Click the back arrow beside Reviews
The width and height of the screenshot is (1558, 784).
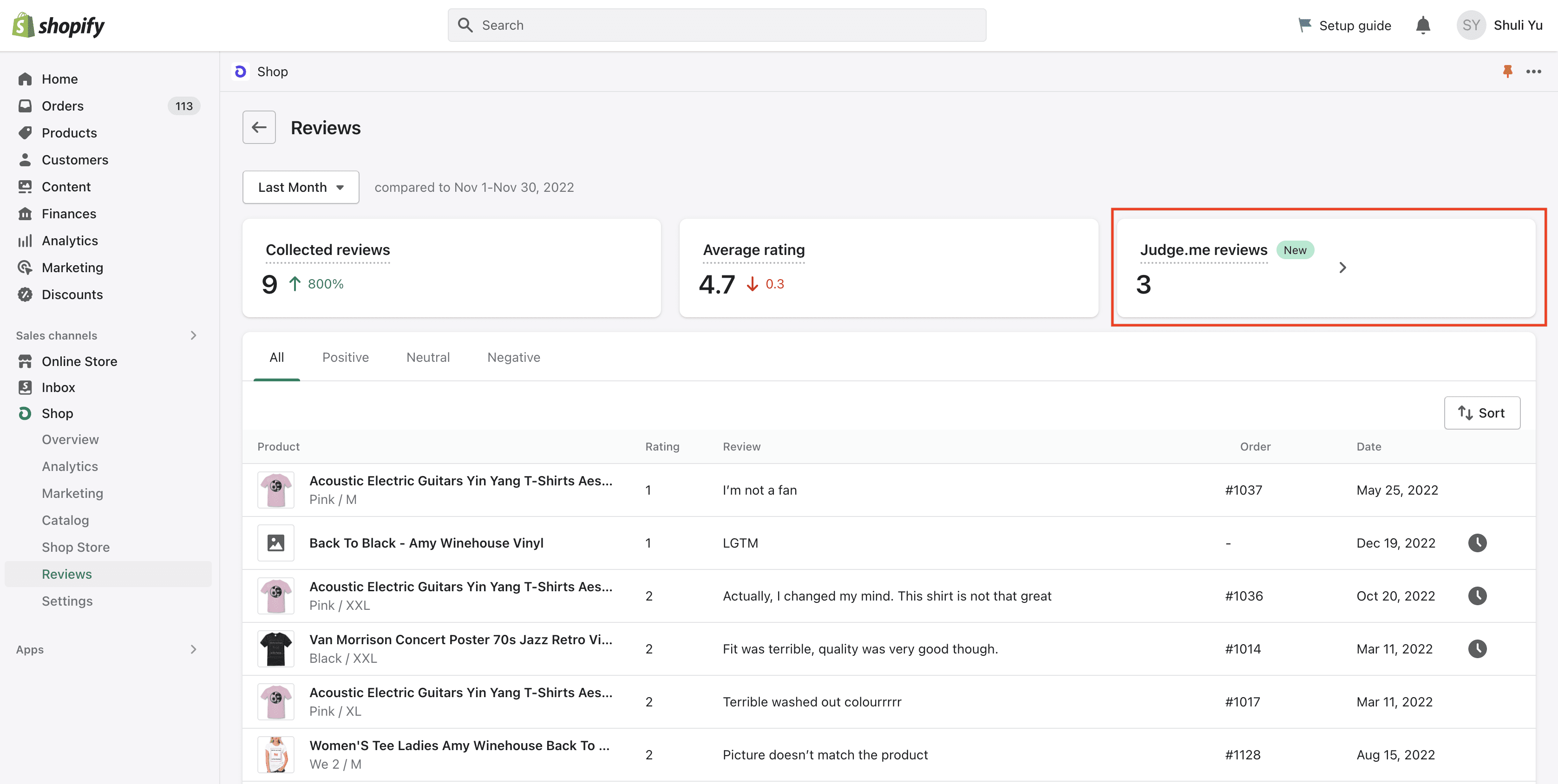pos(259,127)
